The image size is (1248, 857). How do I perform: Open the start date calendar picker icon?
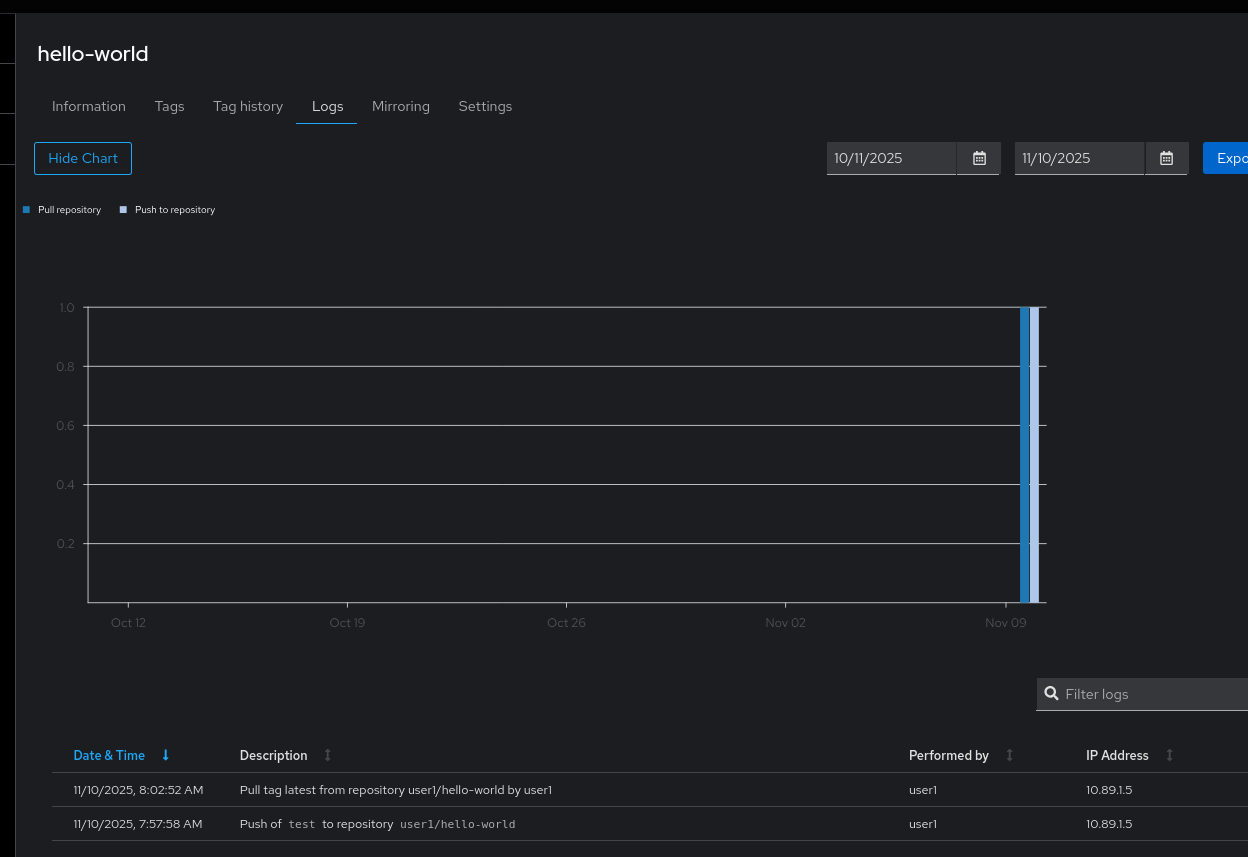[x=979, y=158]
